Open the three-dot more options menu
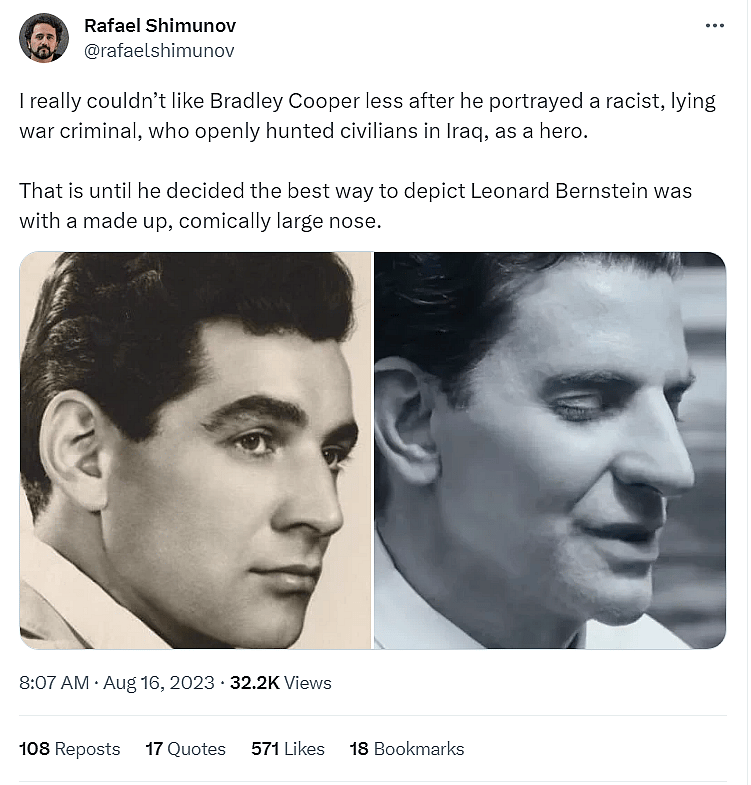Viewport: 751px width, 785px height. [714, 26]
